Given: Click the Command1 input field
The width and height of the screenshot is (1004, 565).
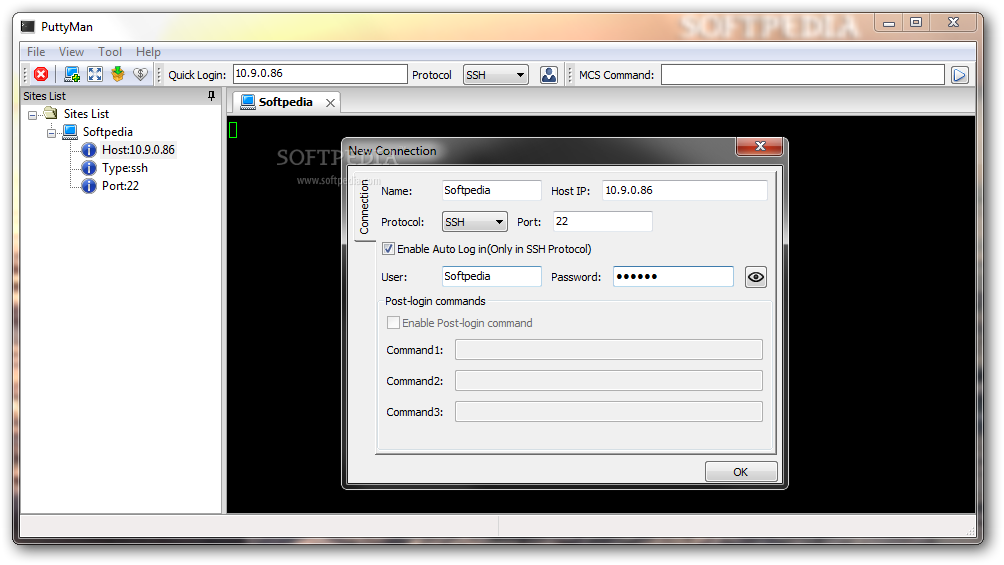Looking at the screenshot, I should pyautogui.click(x=608, y=350).
